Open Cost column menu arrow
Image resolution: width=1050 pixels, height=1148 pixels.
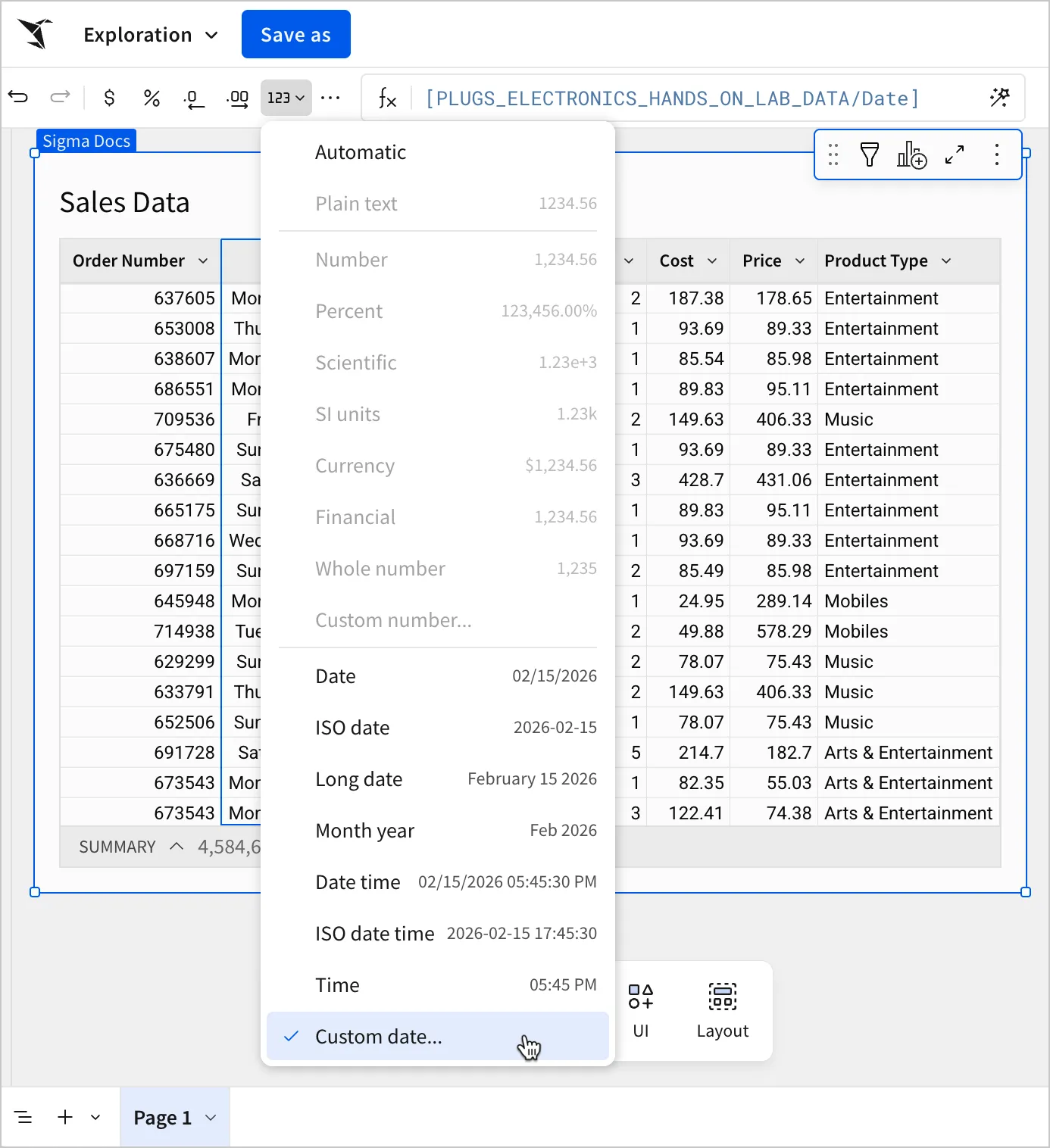click(712, 260)
